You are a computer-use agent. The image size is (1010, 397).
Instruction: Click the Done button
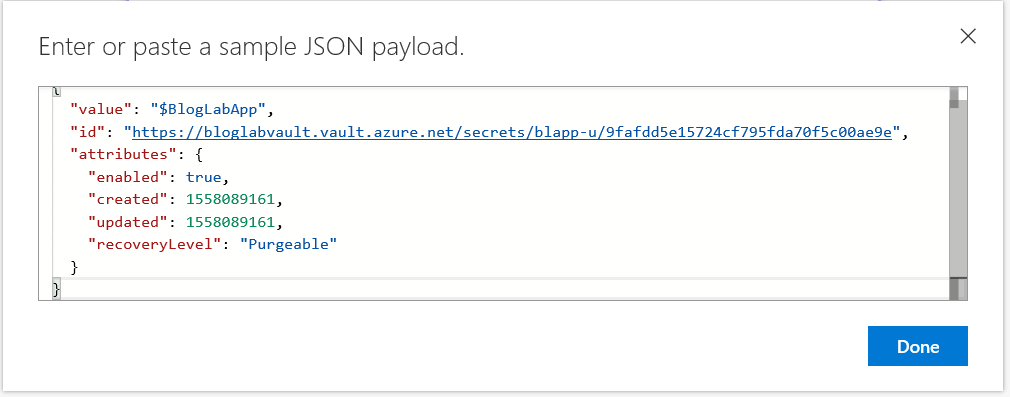pyautogui.click(x=918, y=346)
